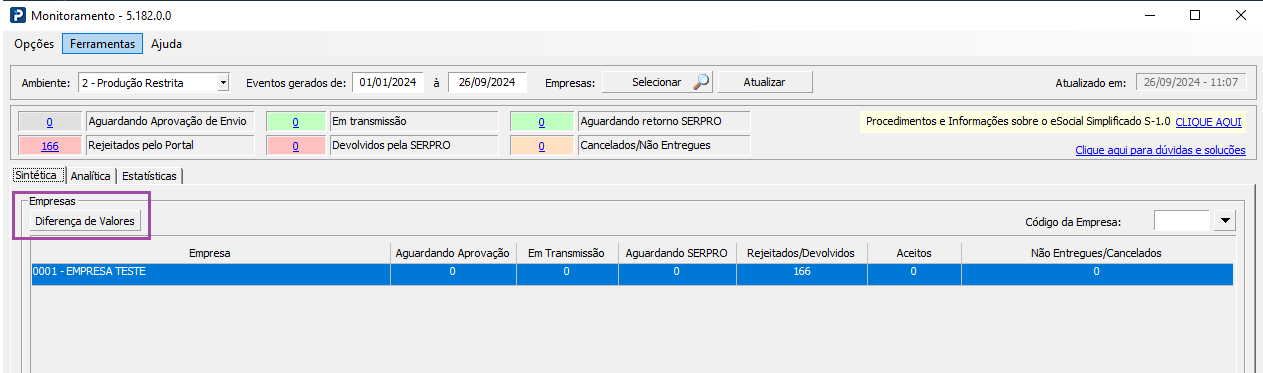Viewport: 1263px width, 373px height.
Task: Open the Aguardando retorno SERPRO count
Action: 542,122
